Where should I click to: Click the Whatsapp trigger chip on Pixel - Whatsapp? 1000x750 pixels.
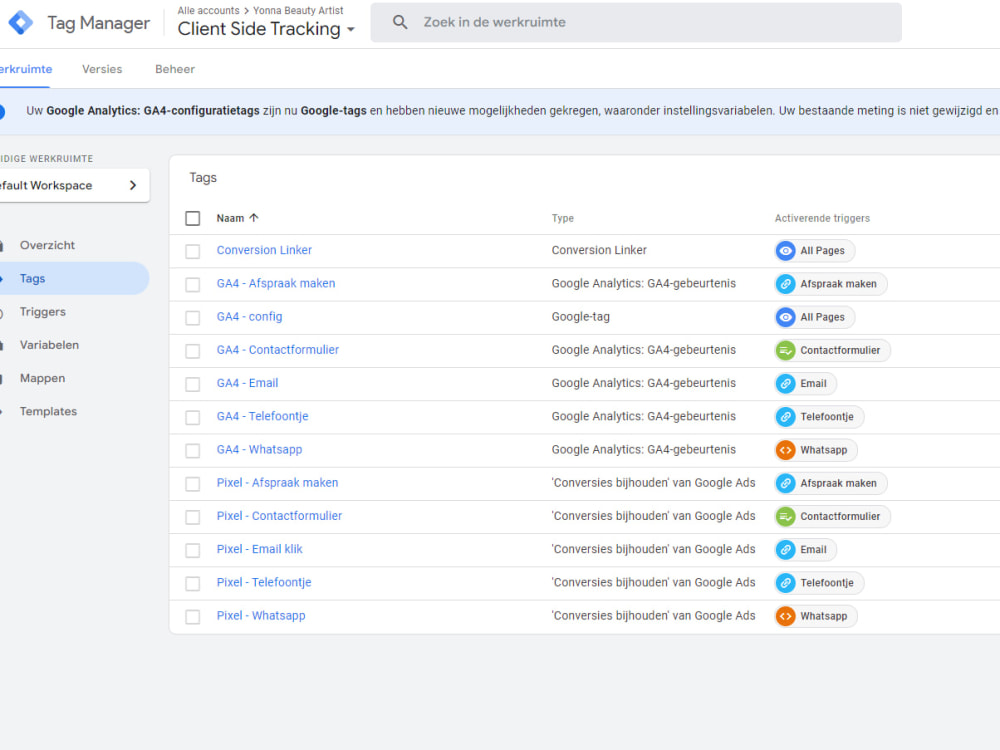(815, 616)
